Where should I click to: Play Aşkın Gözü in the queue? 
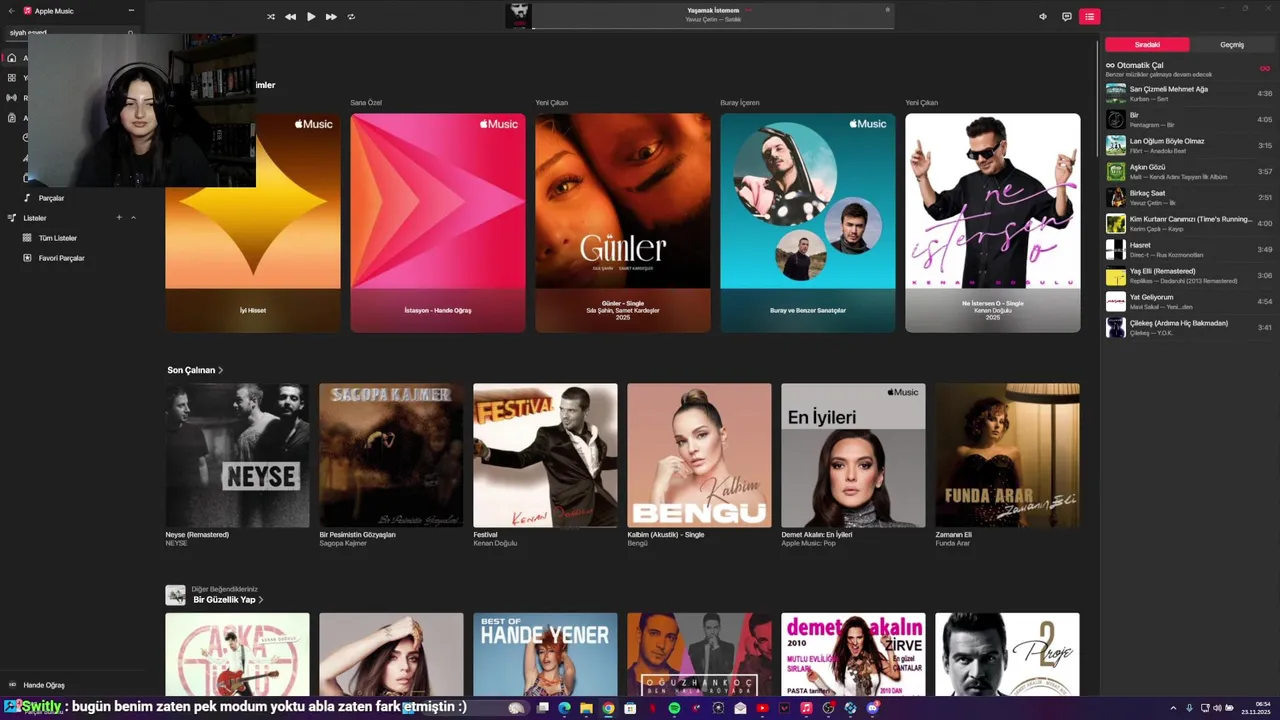click(1189, 171)
